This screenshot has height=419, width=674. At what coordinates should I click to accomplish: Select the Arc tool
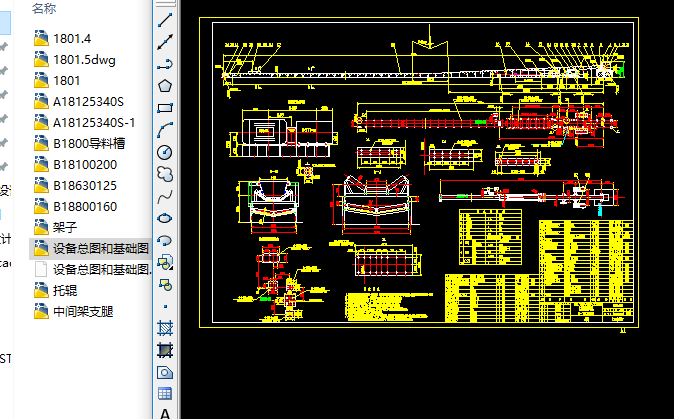165,130
